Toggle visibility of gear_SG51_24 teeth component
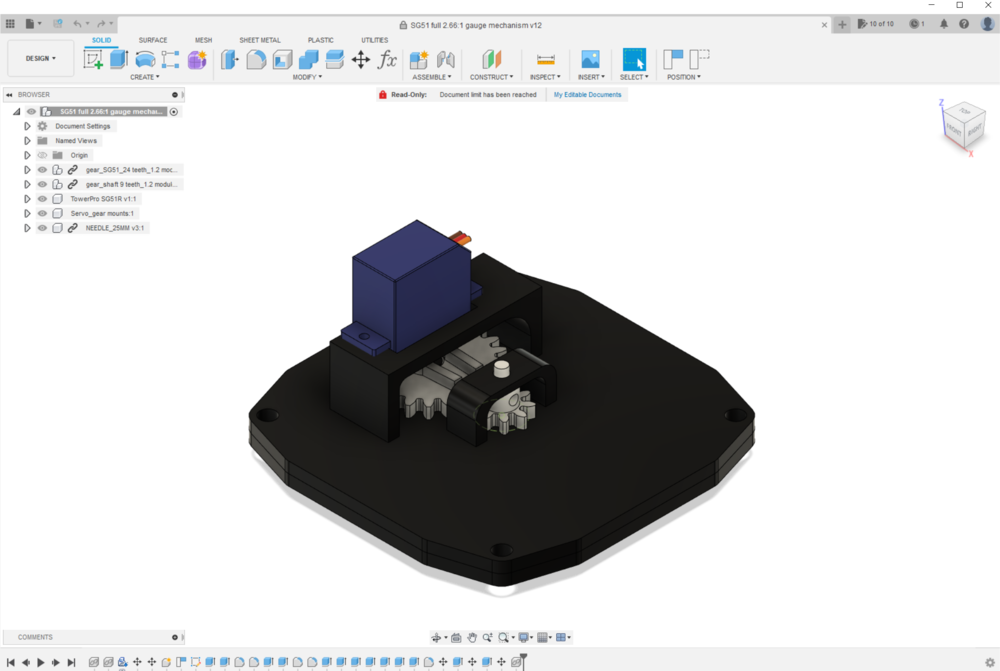The width and height of the screenshot is (1000, 671). [x=42, y=170]
